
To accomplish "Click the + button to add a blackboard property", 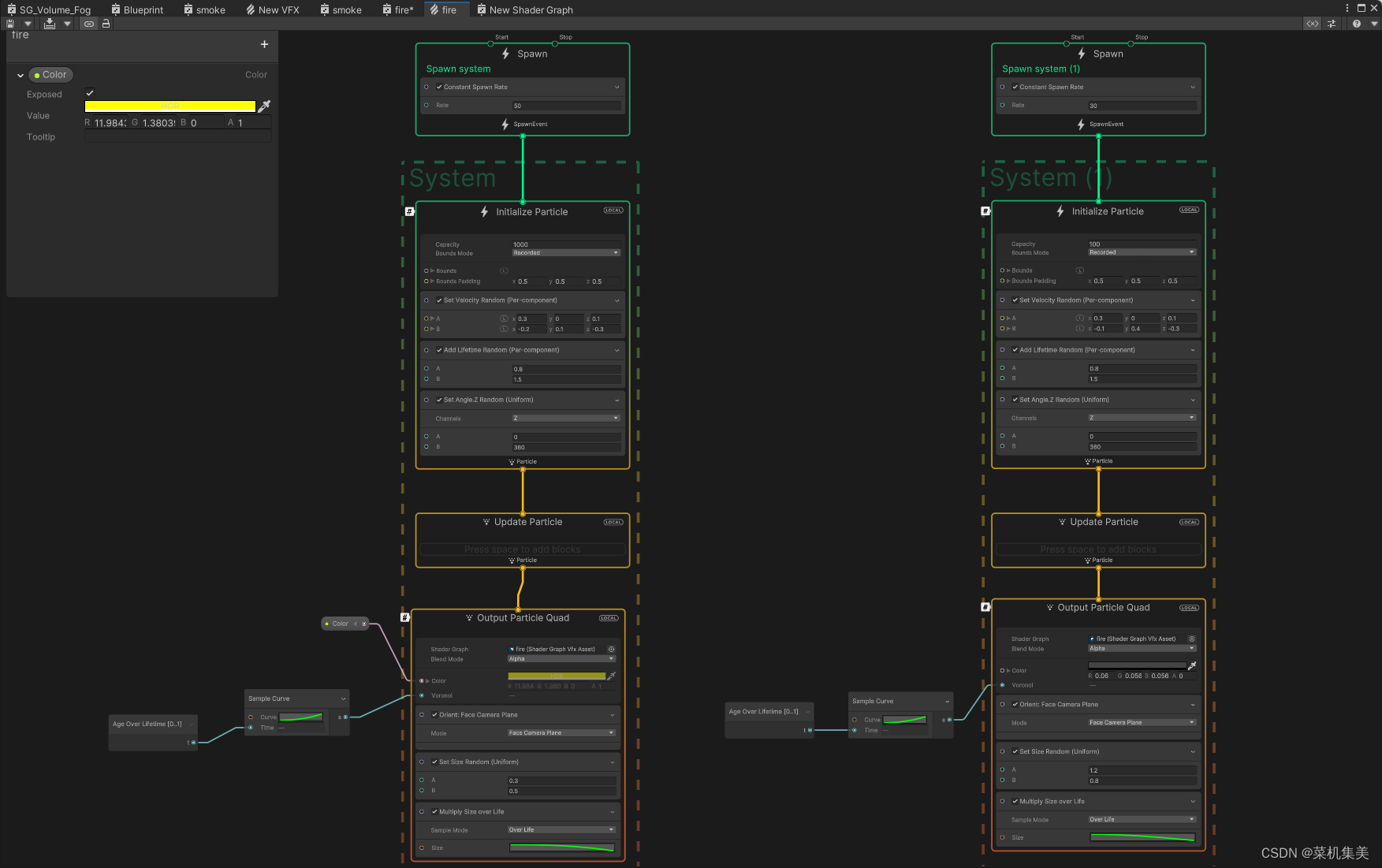I will coord(265,44).
